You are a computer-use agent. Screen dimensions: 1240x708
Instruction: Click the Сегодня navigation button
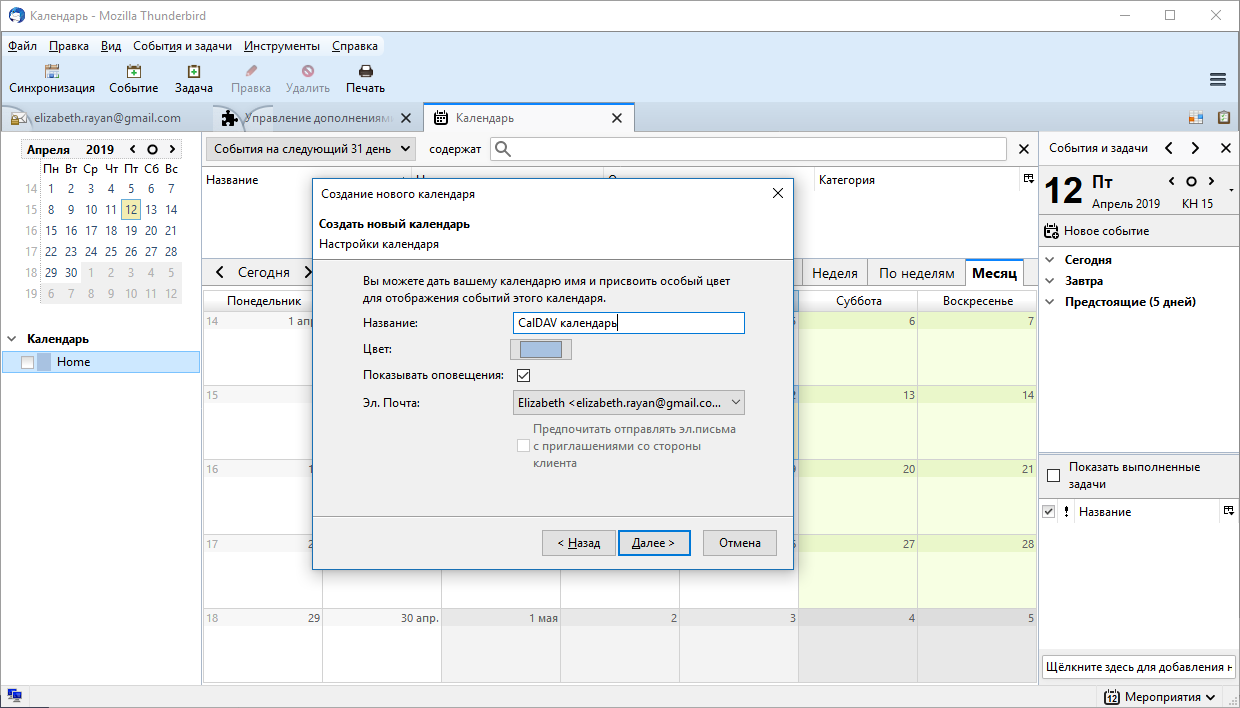point(264,272)
